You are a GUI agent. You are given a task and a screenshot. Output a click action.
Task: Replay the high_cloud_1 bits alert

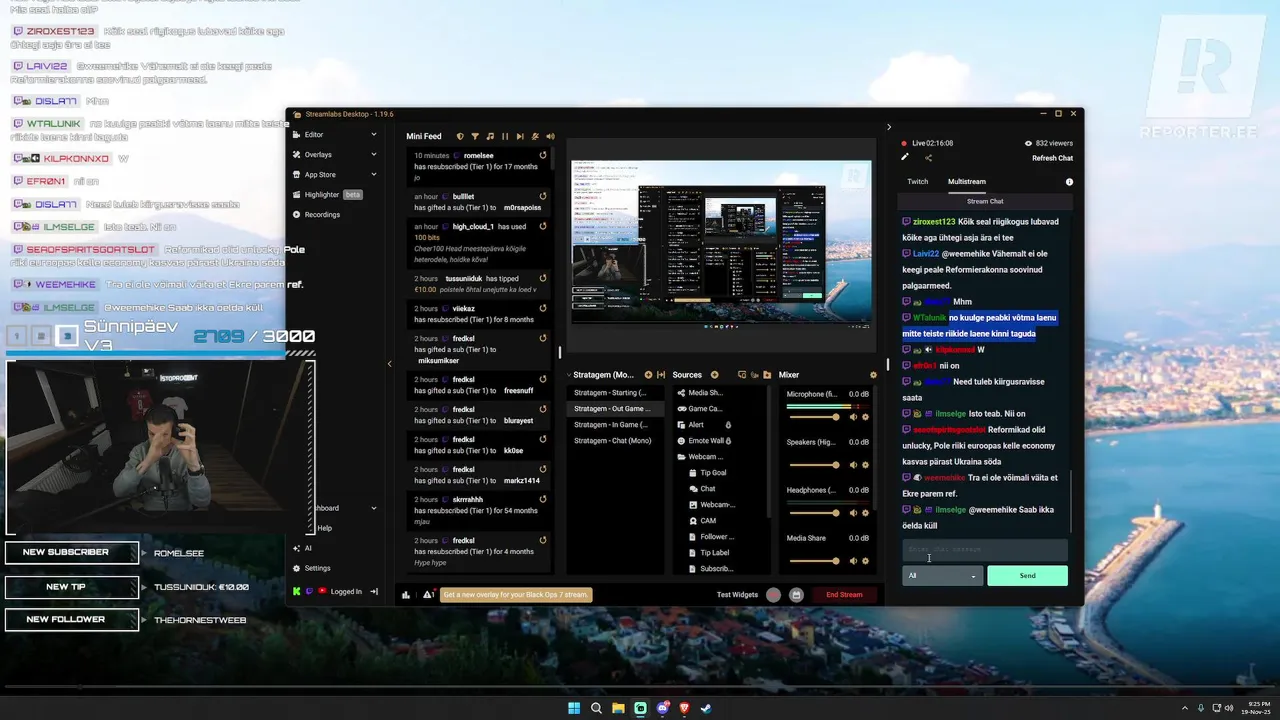[x=543, y=227]
